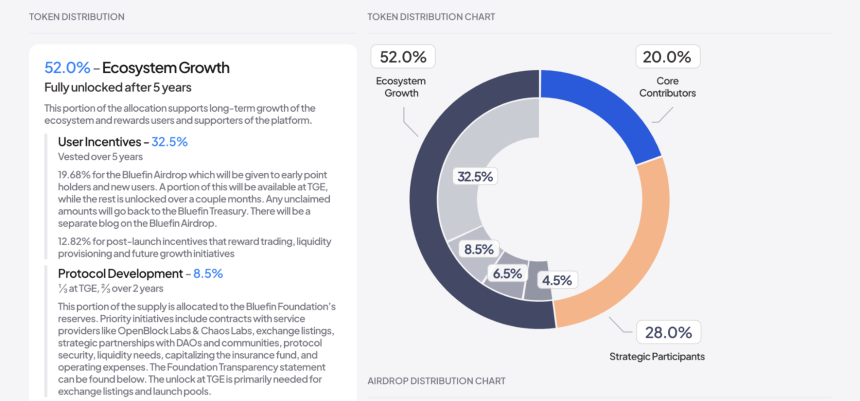
Task: Click the User Incentives – 32.5% heading
Action: (123, 142)
